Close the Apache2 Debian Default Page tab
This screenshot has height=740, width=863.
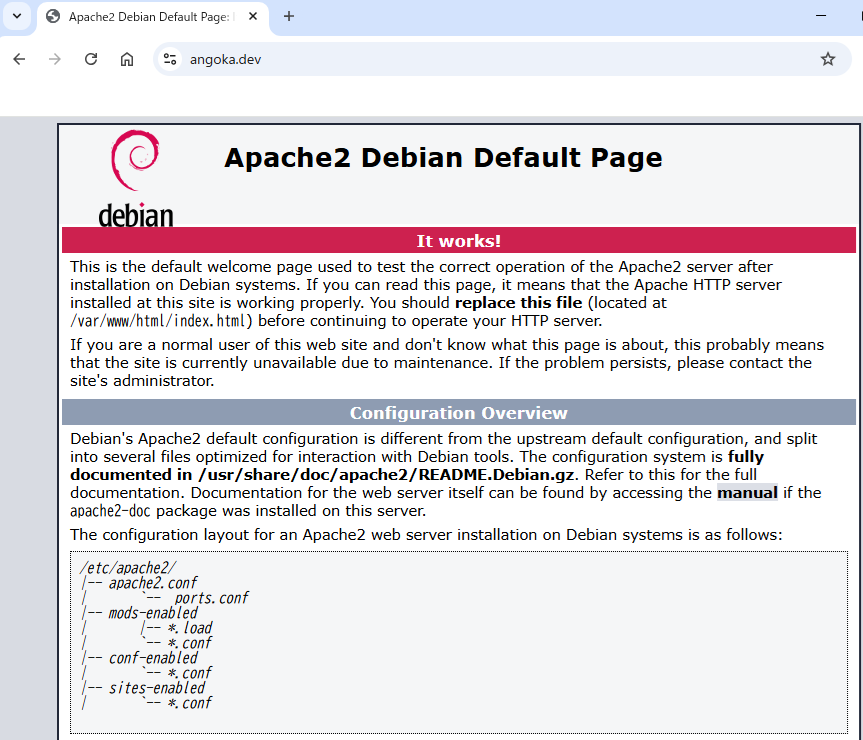(x=253, y=17)
